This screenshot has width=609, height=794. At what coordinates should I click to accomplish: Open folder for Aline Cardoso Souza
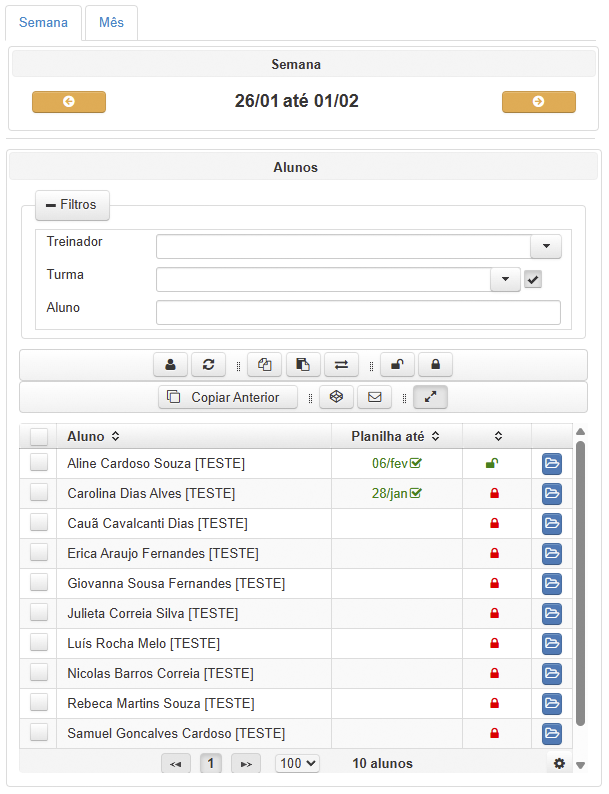552,464
